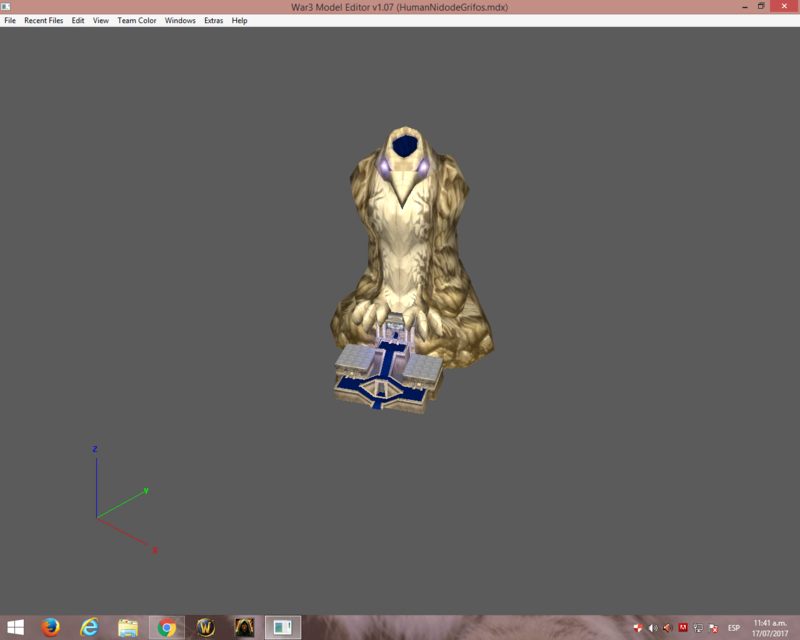Open the Help menu
Viewport: 800px width, 640px height.
click(239, 20)
